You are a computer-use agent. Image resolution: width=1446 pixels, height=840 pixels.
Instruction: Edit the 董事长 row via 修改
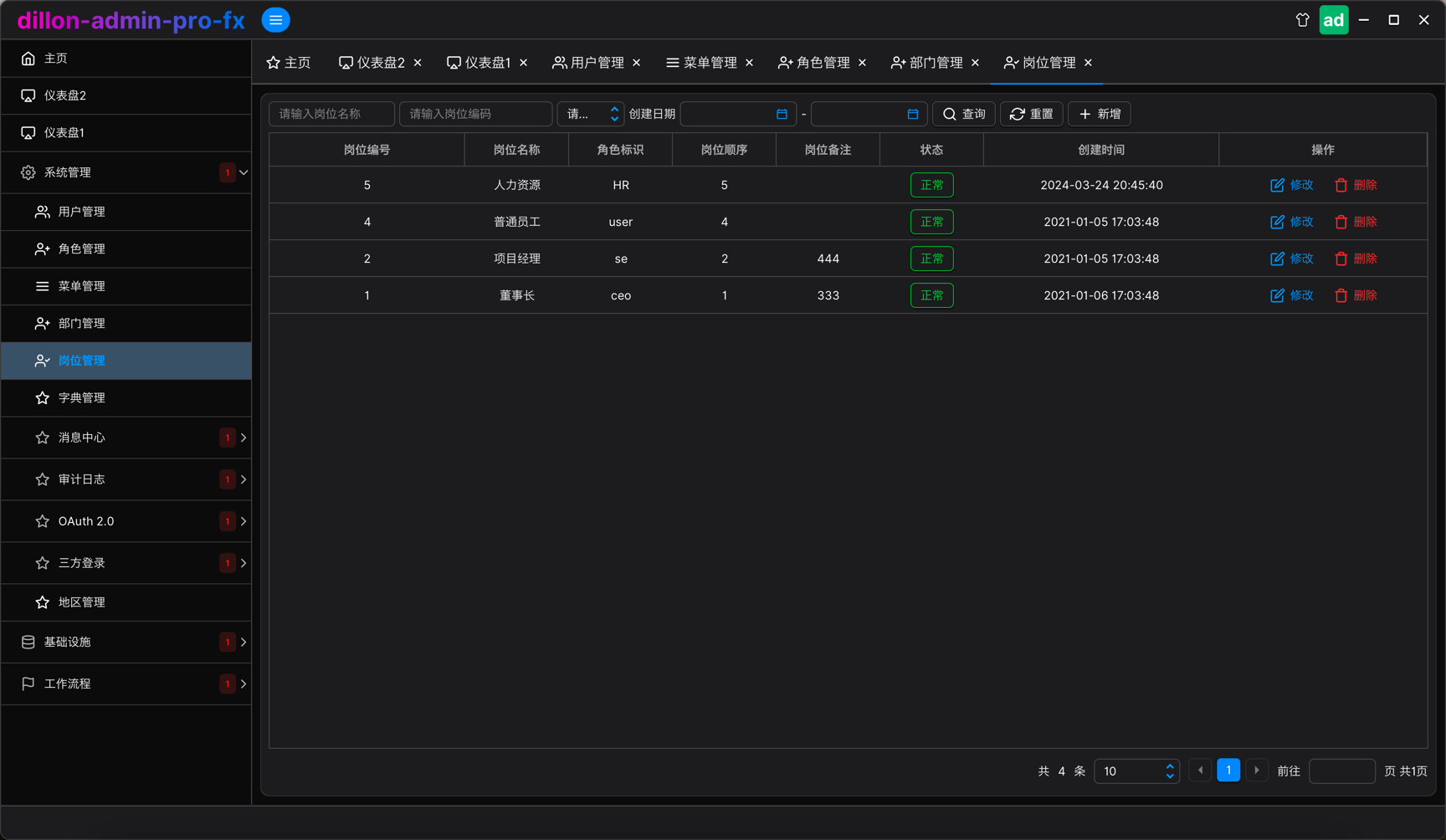coord(1292,295)
